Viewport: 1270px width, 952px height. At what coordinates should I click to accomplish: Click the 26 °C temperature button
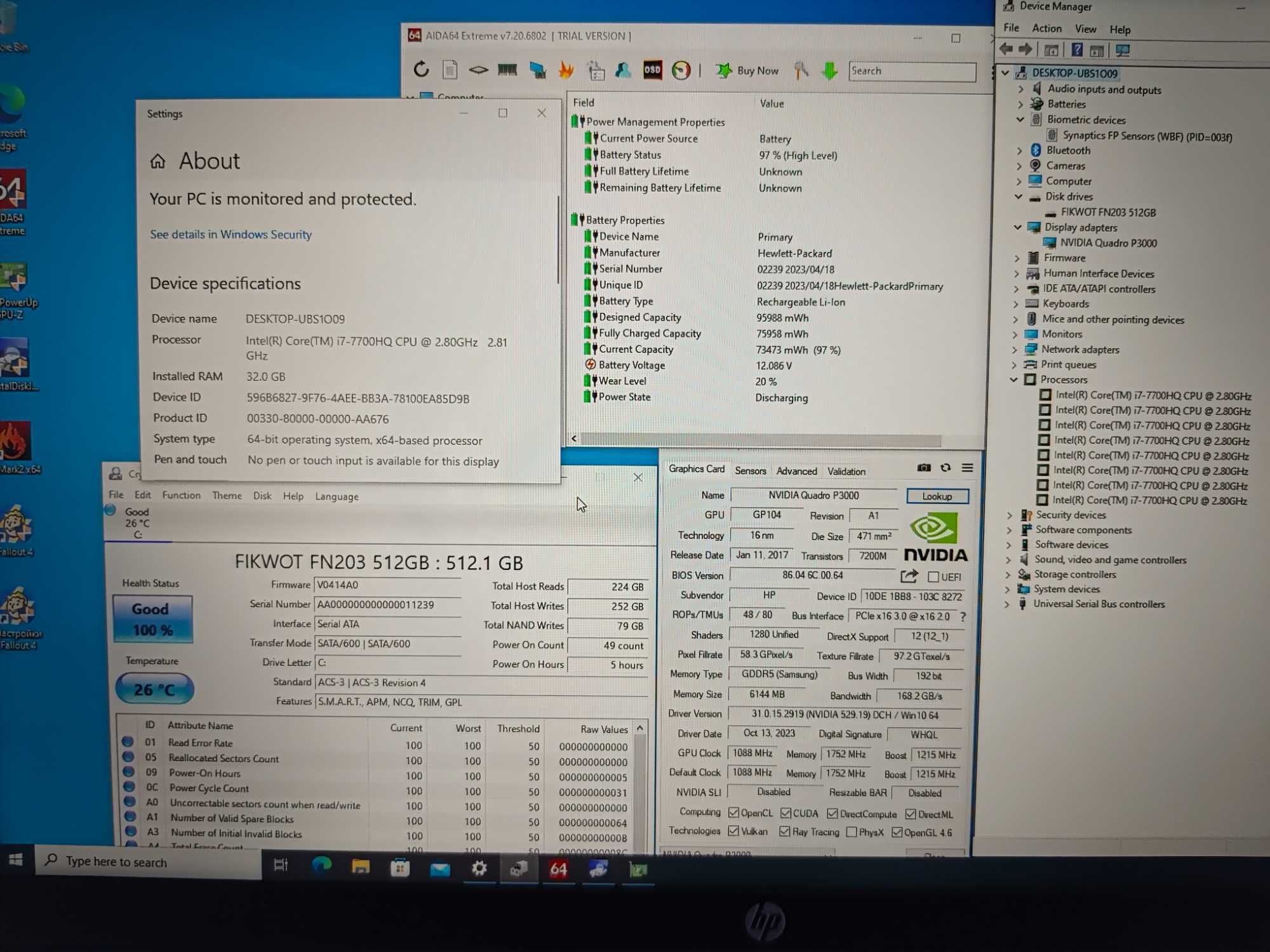(154, 690)
